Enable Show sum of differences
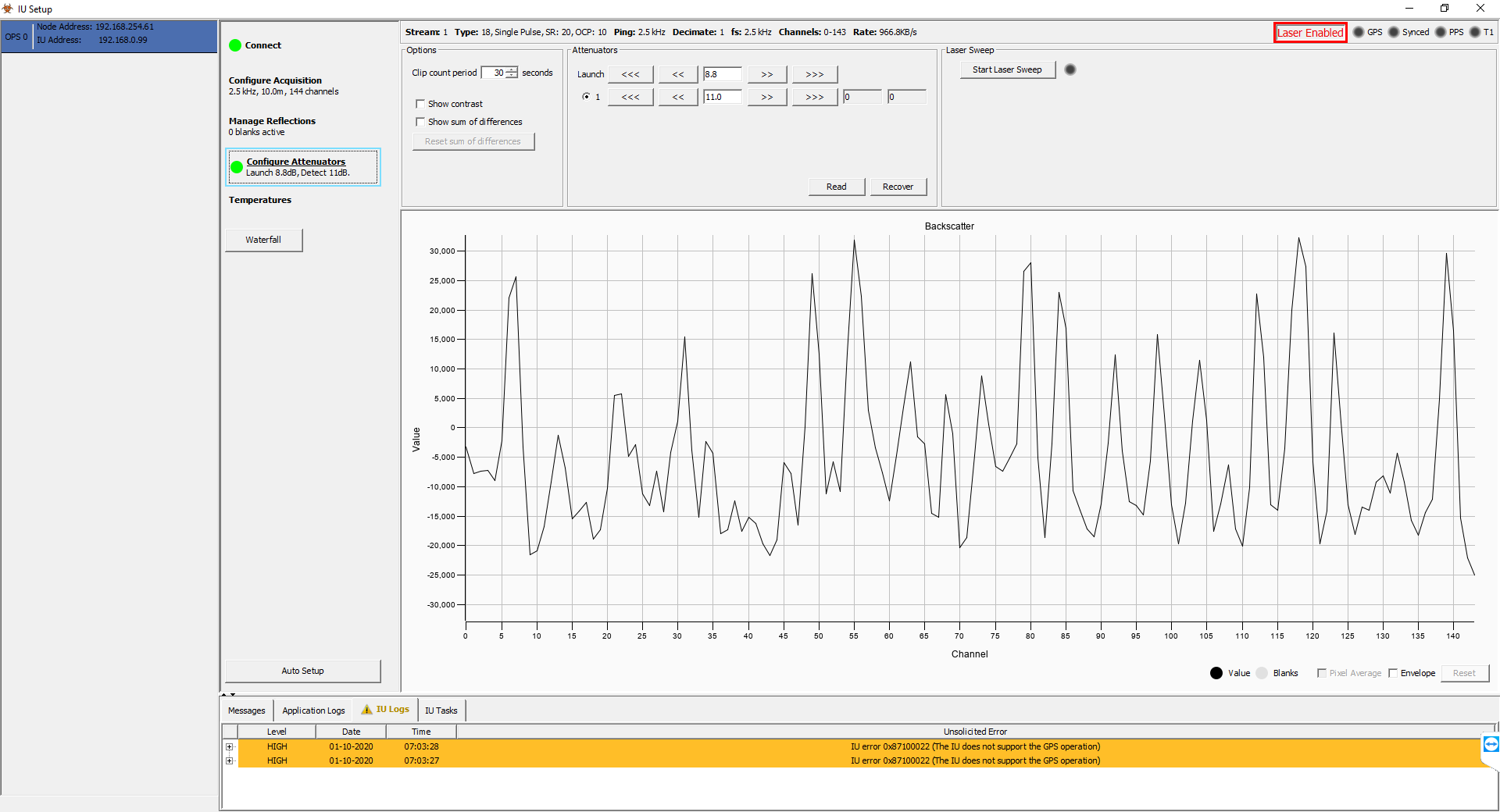This screenshot has width=1500, height=812. (x=421, y=122)
